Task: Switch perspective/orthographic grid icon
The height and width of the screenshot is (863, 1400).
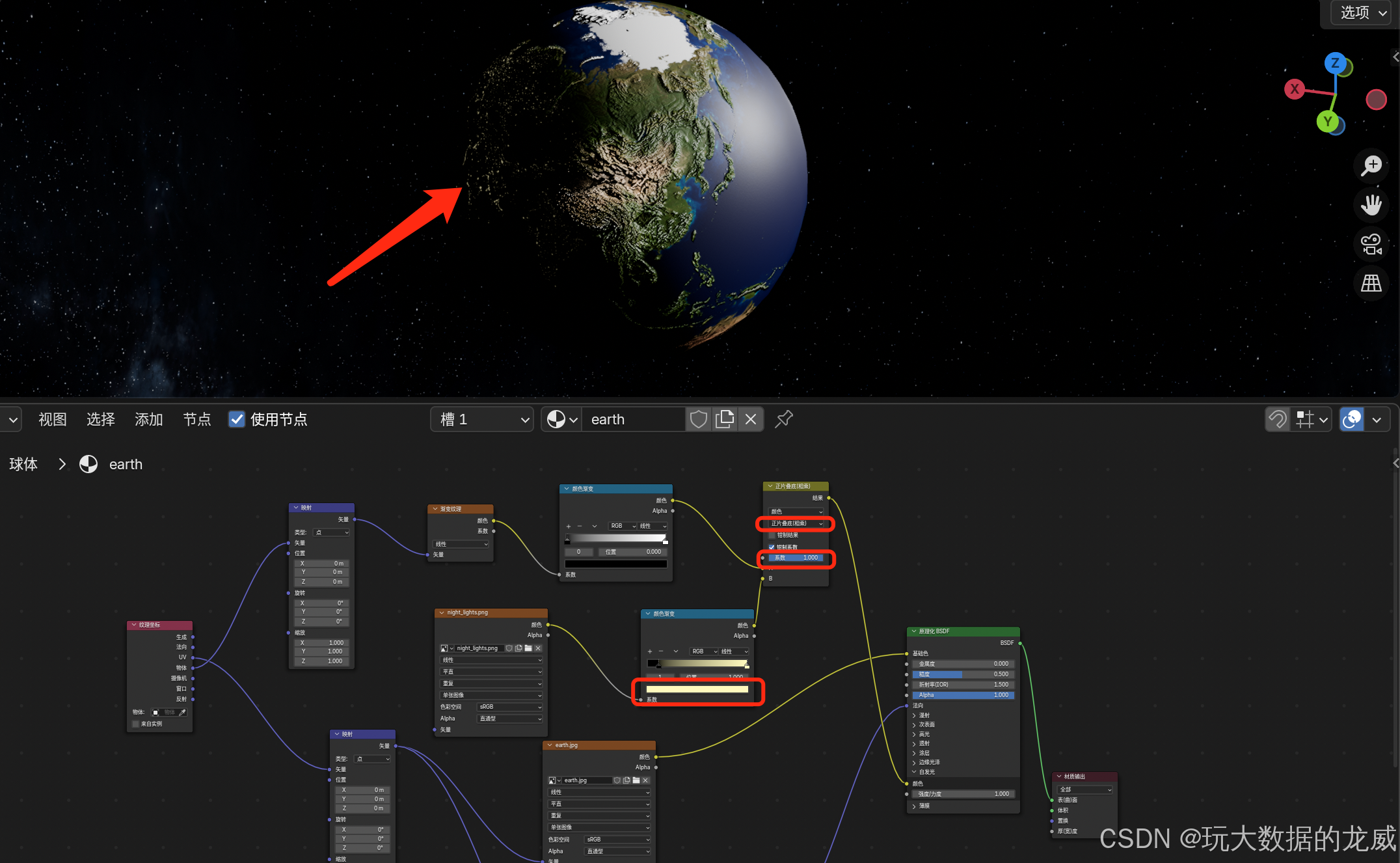Action: [x=1371, y=283]
